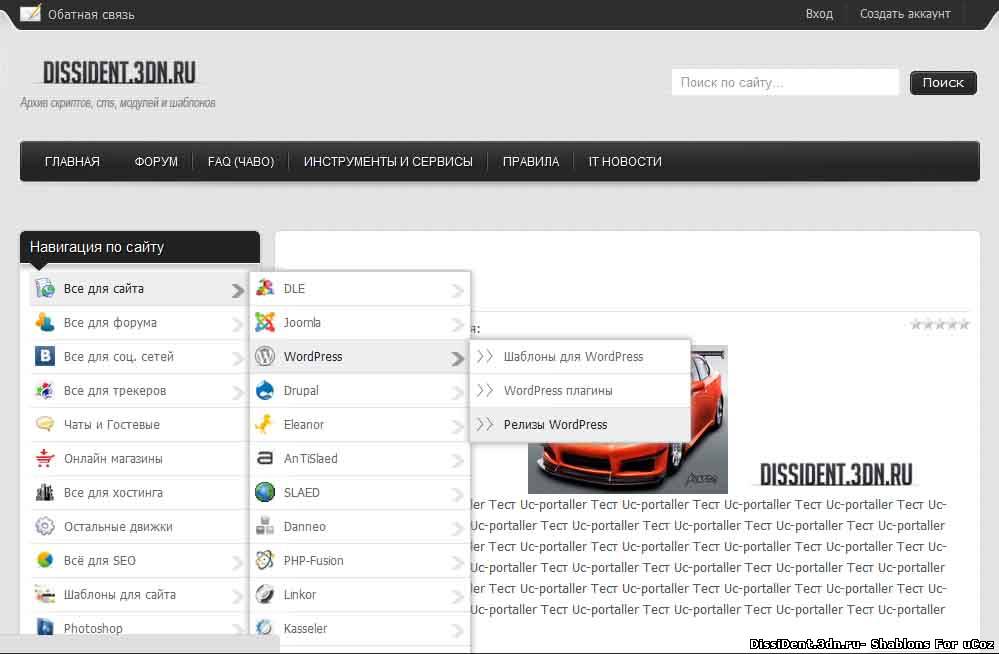The width and height of the screenshot is (999, 654).
Task: Focus the Поиск по сайту search field
Action: pos(785,82)
